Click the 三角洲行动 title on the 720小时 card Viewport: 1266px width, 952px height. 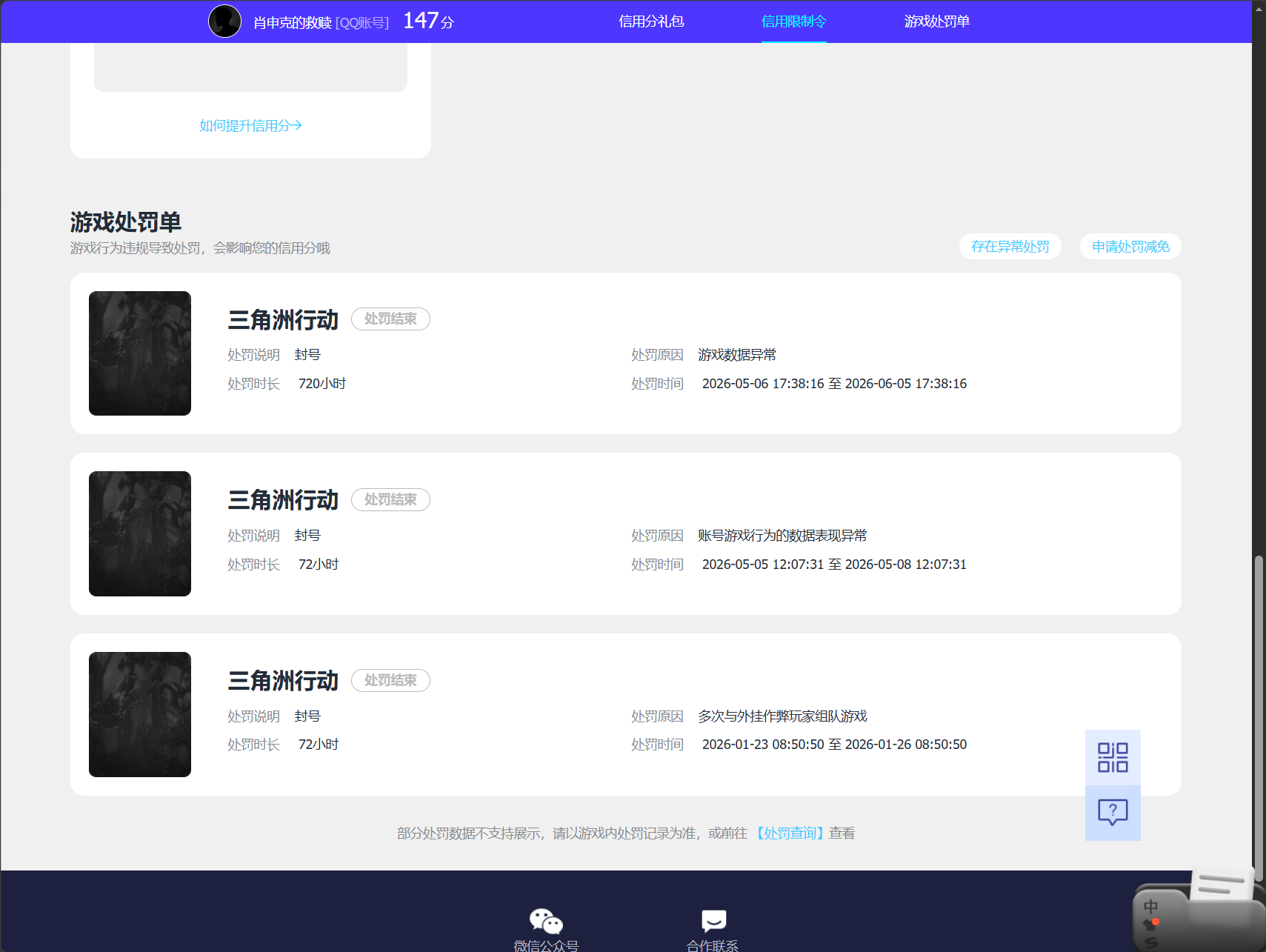point(283,320)
